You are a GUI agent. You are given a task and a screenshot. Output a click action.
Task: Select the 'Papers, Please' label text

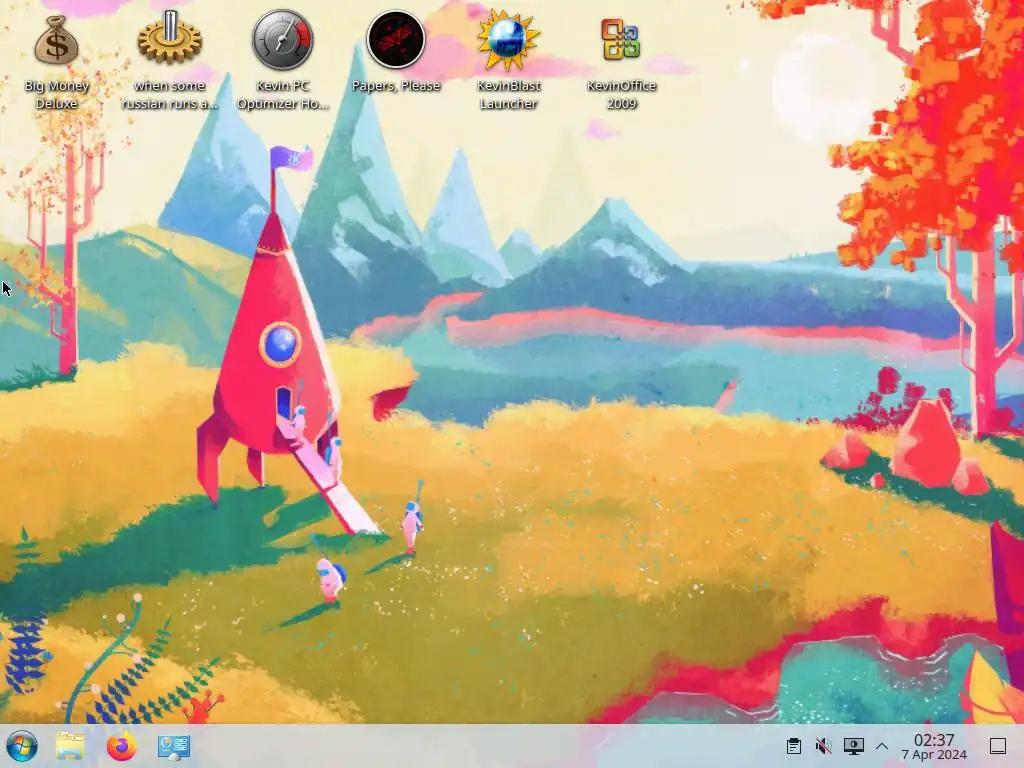point(396,86)
